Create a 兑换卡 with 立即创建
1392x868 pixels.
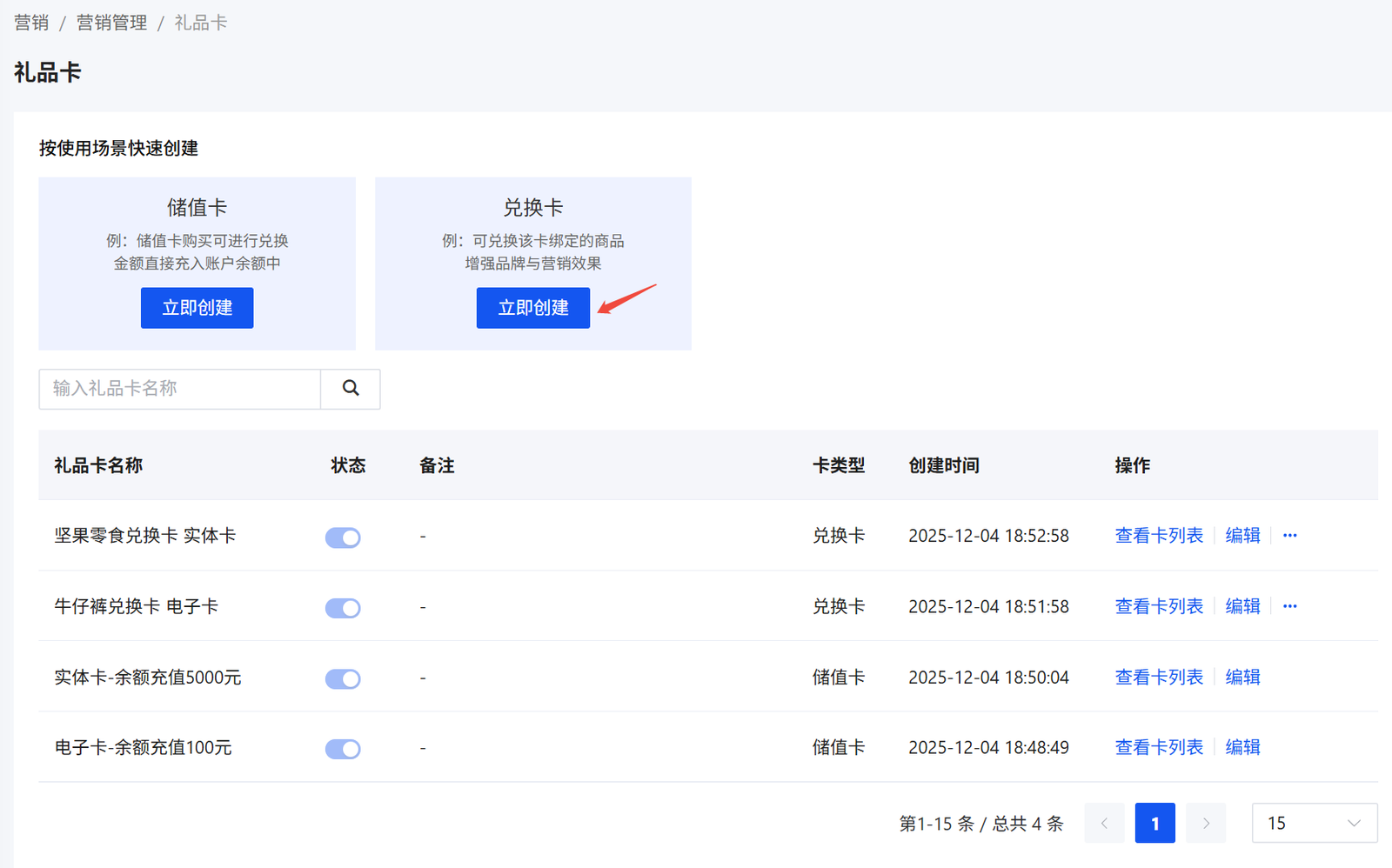(x=532, y=308)
